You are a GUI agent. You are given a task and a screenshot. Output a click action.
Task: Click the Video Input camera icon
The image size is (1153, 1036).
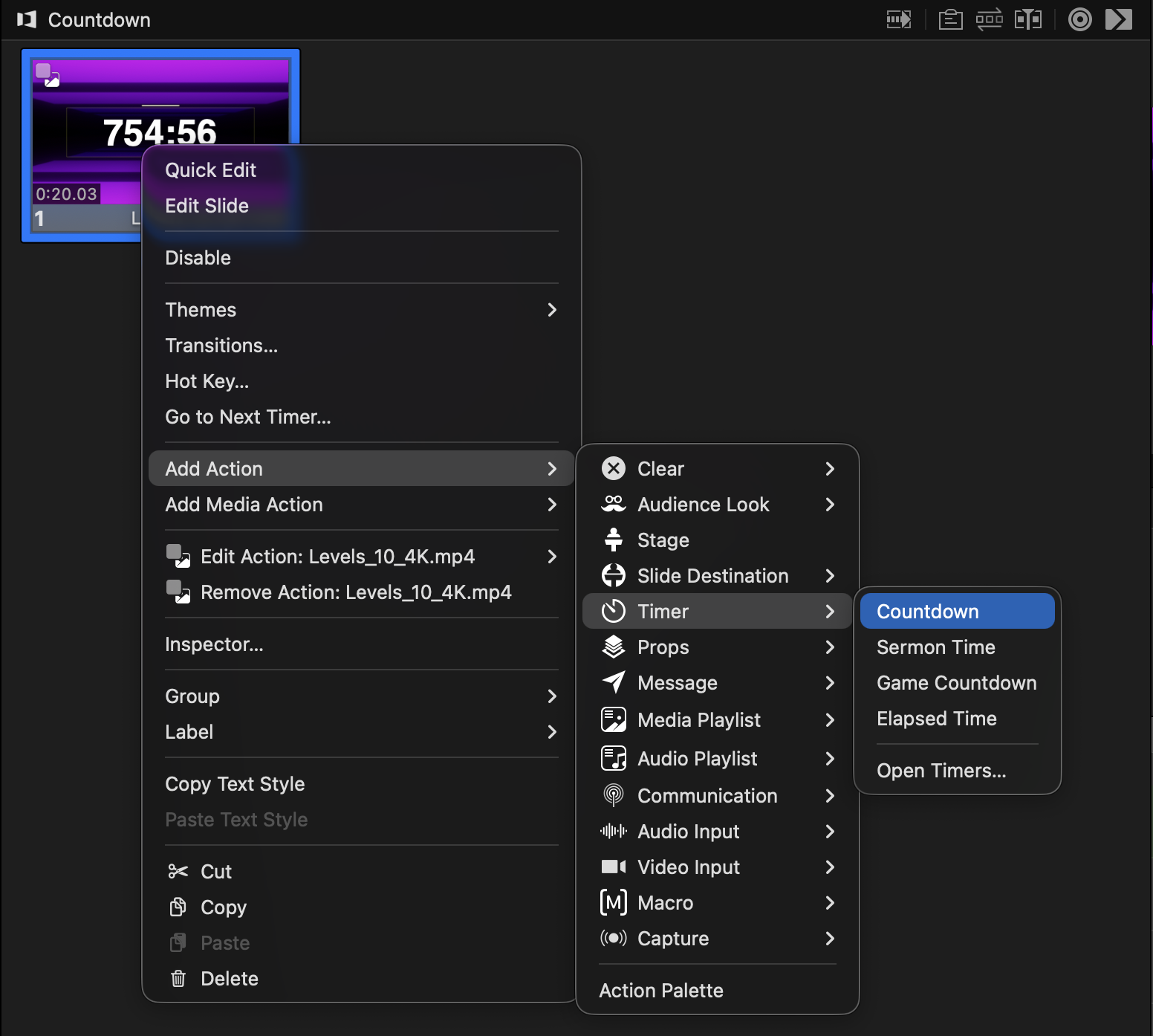[x=614, y=867]
